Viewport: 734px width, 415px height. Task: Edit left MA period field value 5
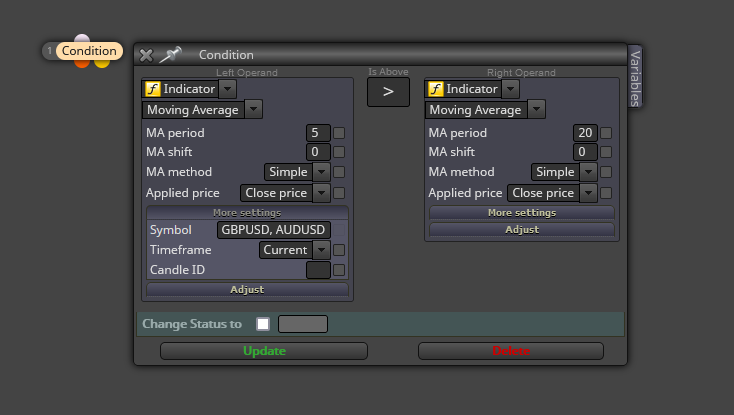(318, 133)
